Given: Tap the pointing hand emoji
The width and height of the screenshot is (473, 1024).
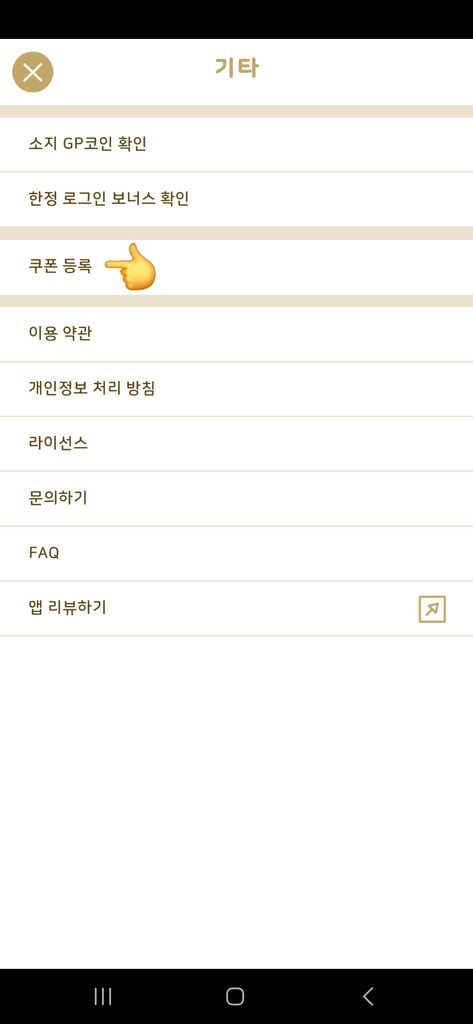Looking at the screenshot, I should tap(131, 267).
